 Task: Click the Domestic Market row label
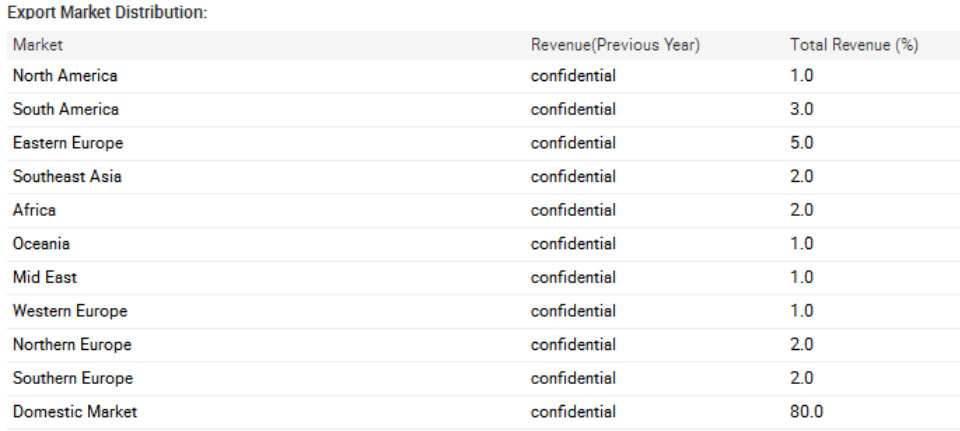tap(75, 412)
